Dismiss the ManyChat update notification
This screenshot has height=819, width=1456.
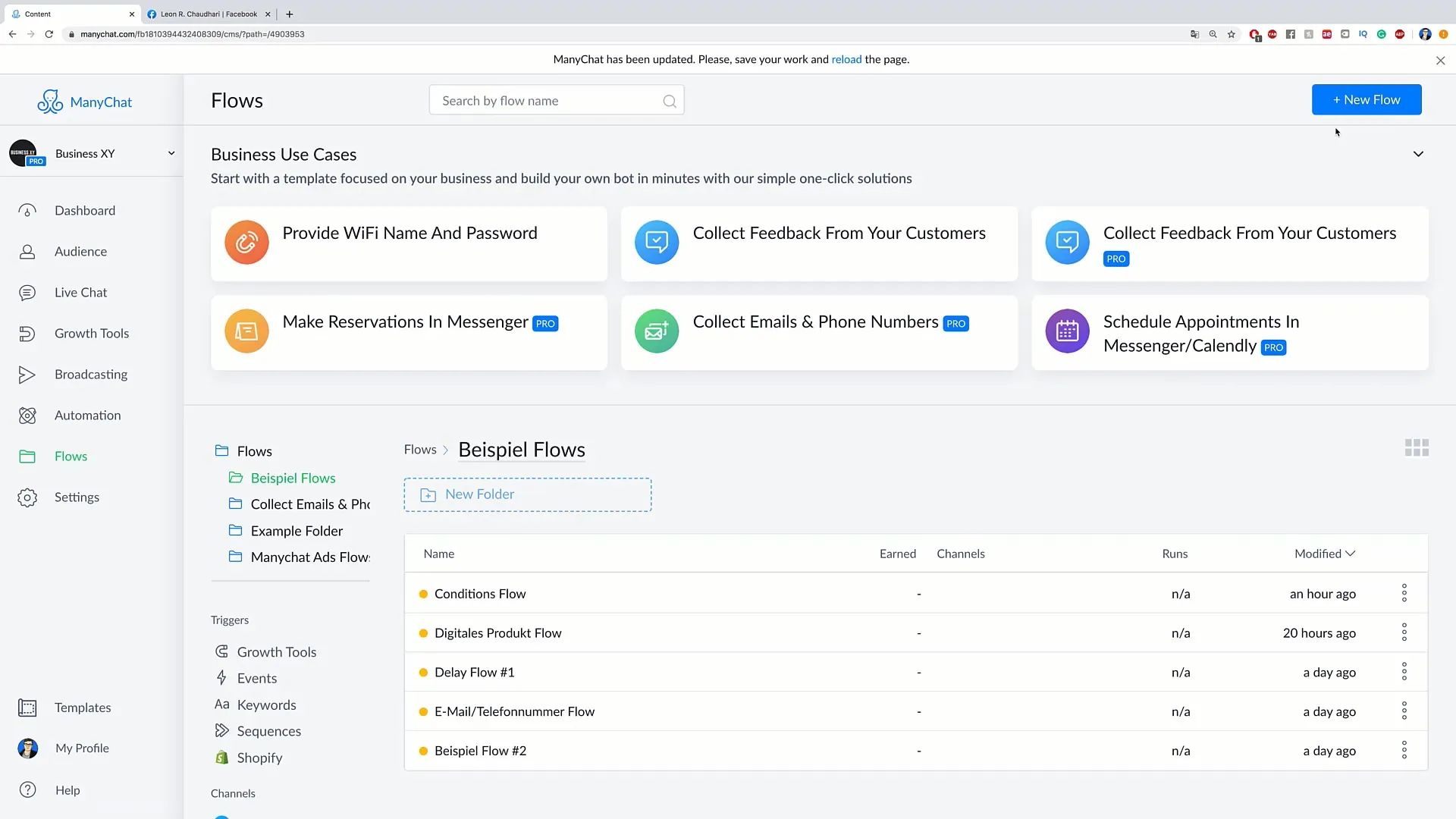pyautogui.click(x=1440, y=61)
